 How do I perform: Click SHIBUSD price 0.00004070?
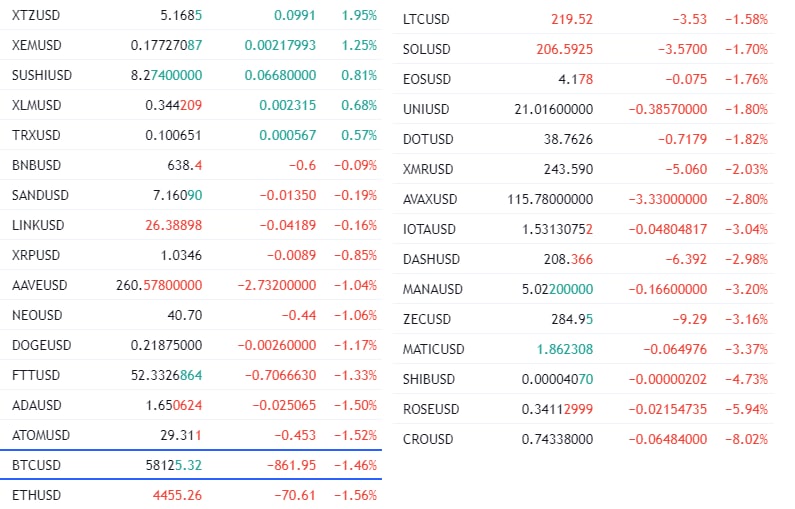[557, 379]
